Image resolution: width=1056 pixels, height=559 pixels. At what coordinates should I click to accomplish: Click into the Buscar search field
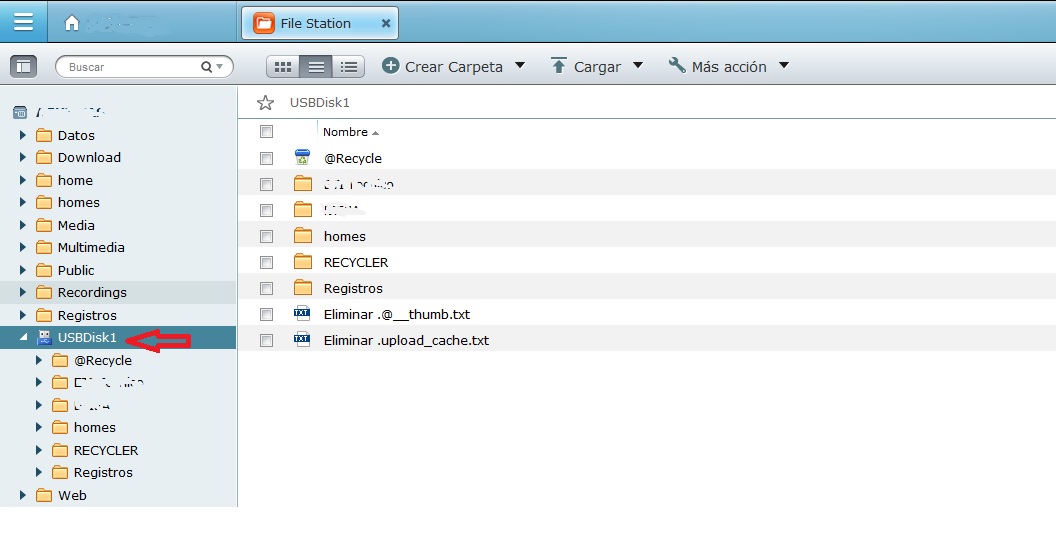click(x=130, y=67)
